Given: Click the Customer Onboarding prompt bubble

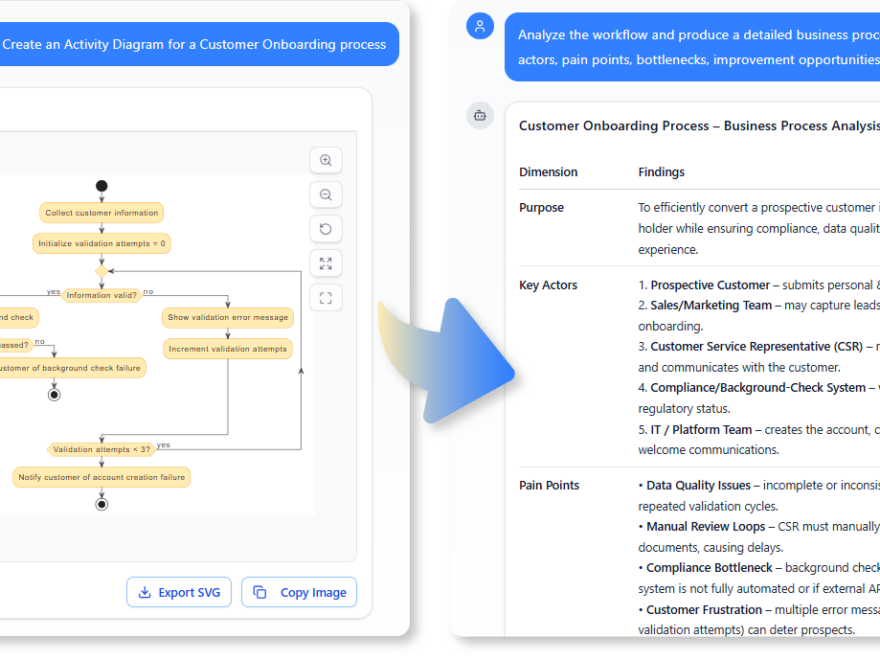Looking at the screenshot, I should (x=195, y=44).
